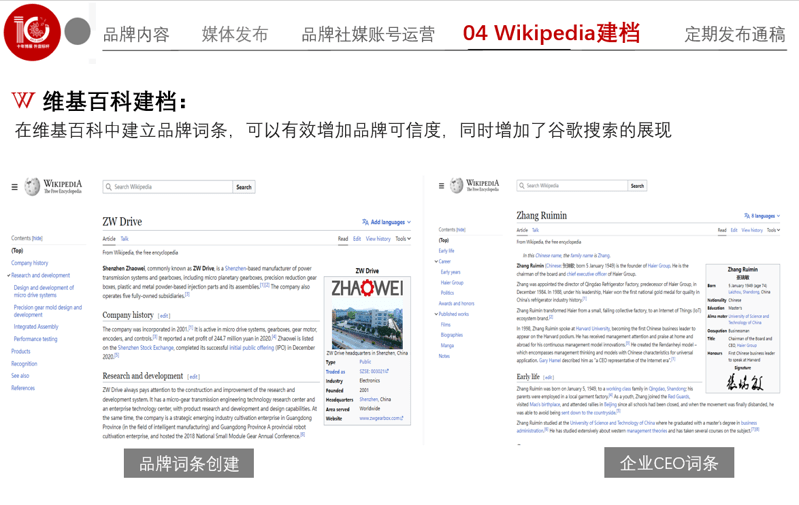
Task: Open Precision gear mold design contents link
Action: tap(48, 311)
